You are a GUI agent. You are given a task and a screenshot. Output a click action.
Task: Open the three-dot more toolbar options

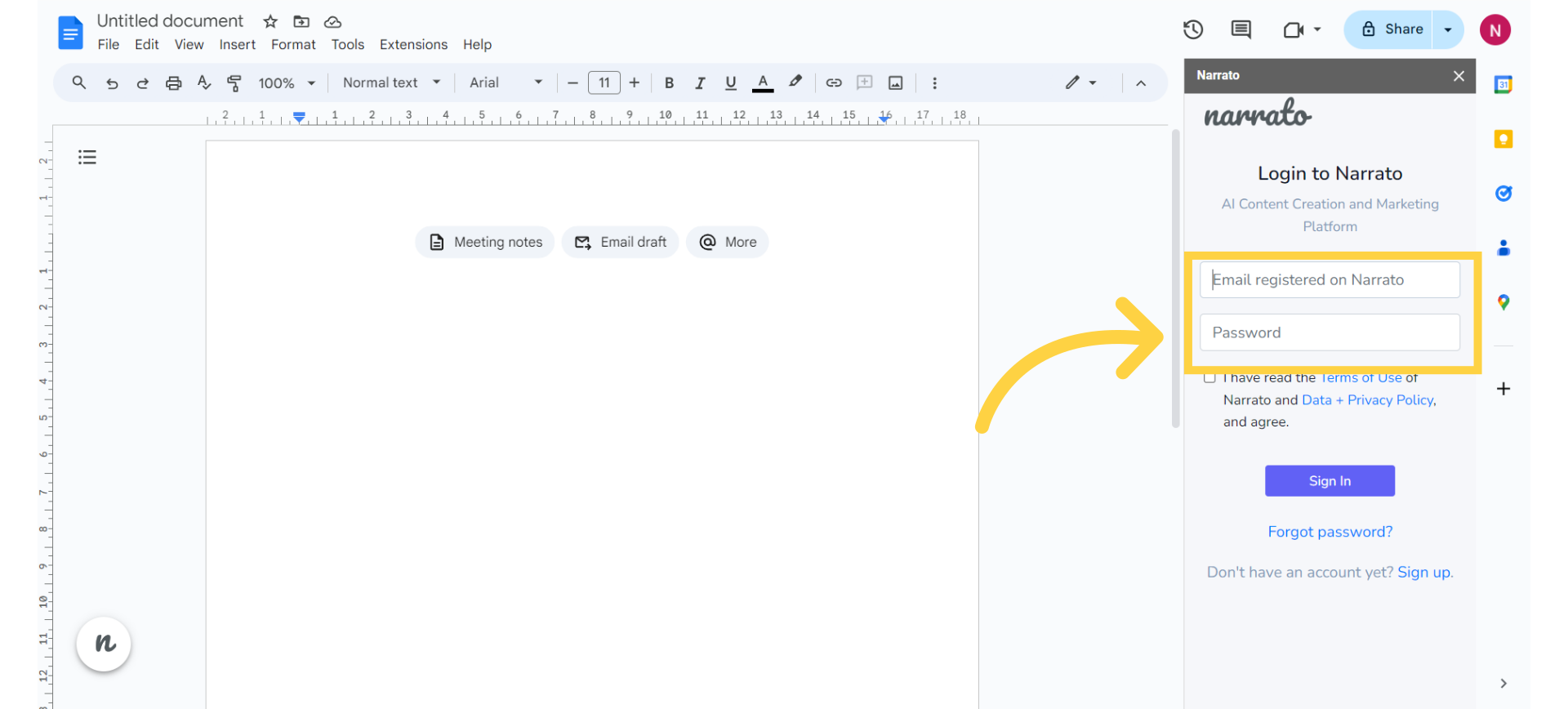tap(935, 82)
